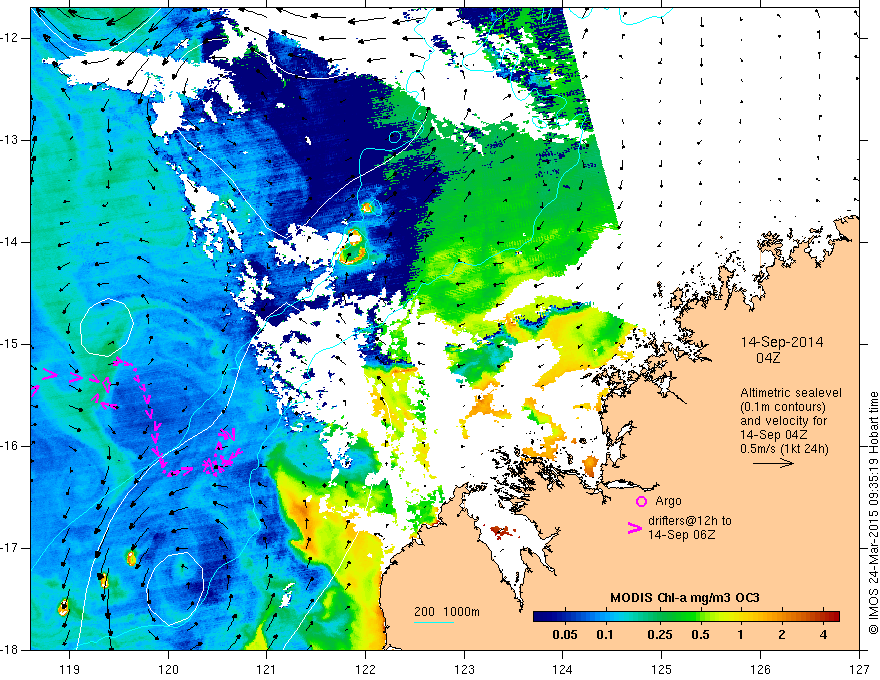The width and height of the screenshot is (880, 680).
Task: Click the longitude axis label 120
Action: tap(168, 669)
